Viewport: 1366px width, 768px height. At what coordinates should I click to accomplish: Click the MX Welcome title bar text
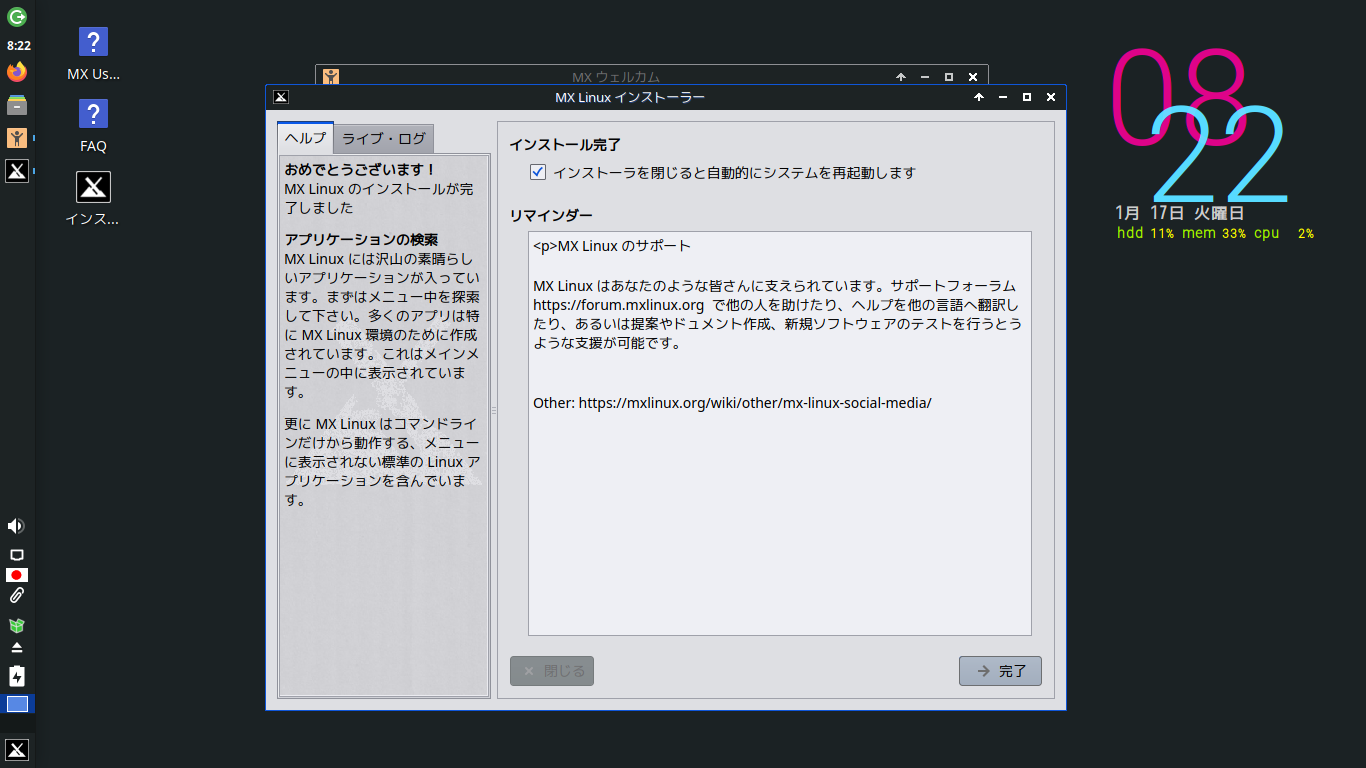tap(616, 77)
